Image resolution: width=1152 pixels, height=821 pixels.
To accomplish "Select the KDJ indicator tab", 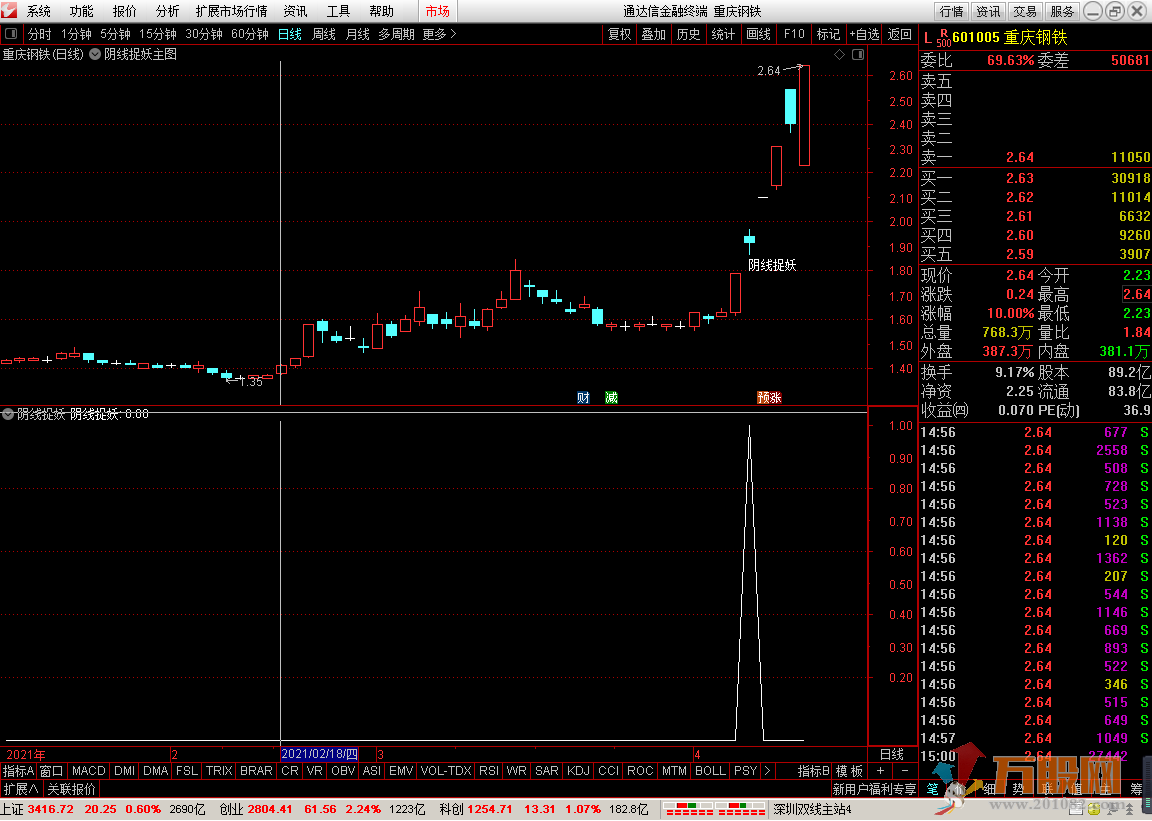I will tap(578, 770).
